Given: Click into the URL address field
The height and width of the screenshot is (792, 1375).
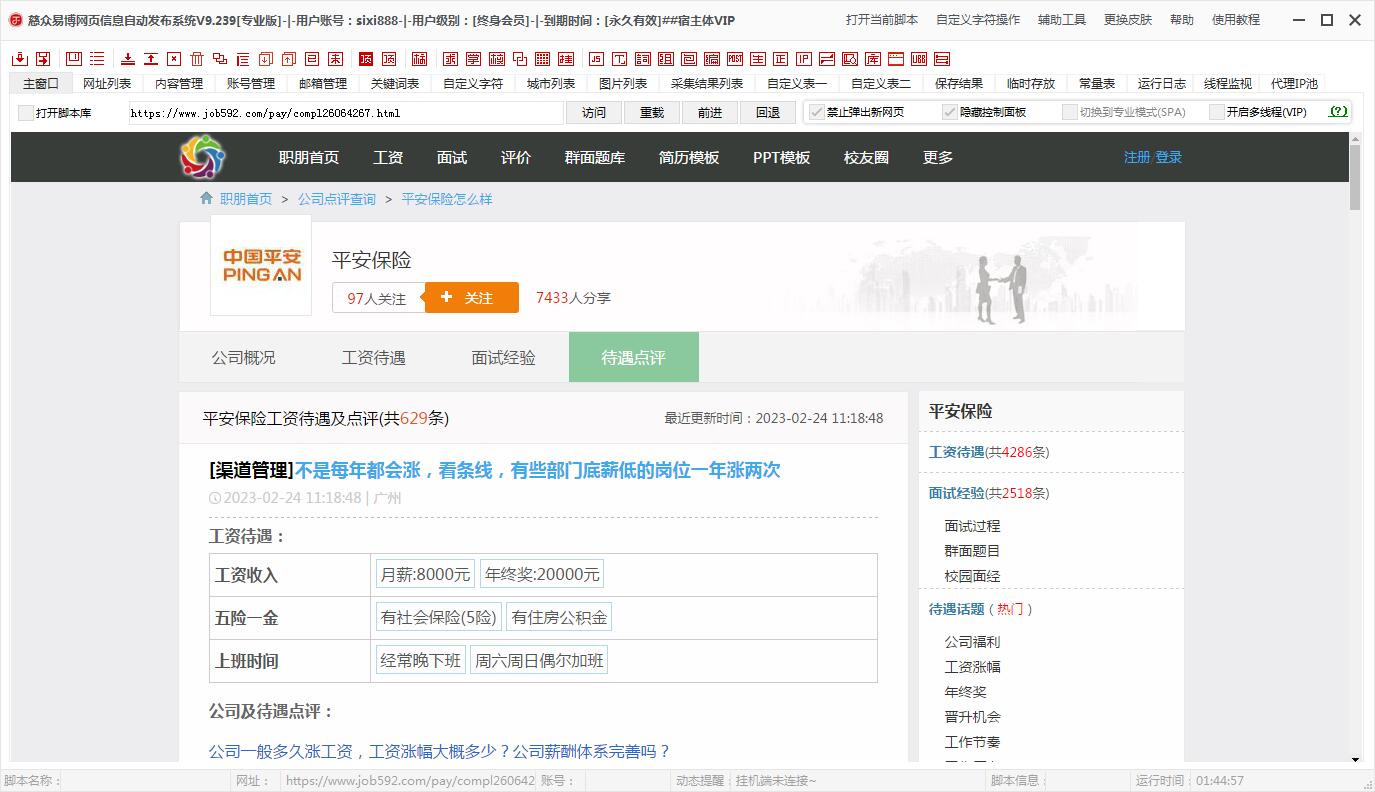Looking at the screenshot, I should pyautogui.click(x=346, y=113).
